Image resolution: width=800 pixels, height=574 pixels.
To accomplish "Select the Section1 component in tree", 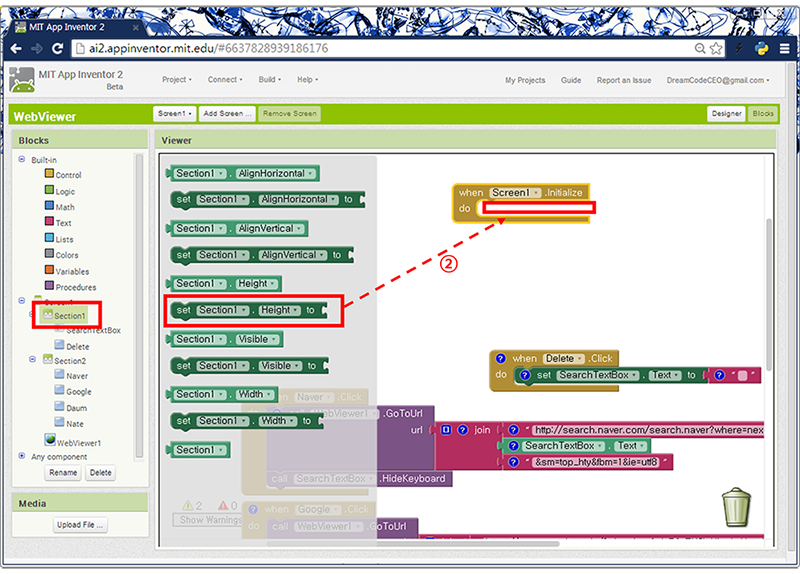I will tap(64, 315).
